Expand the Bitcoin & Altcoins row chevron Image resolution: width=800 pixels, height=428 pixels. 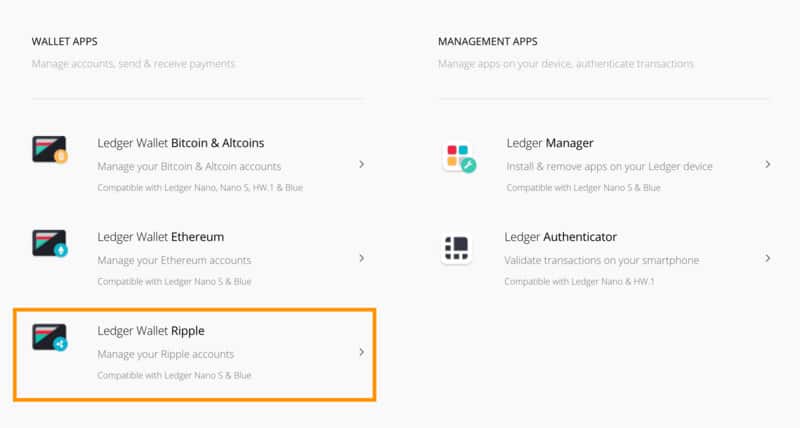pos(361,164)
